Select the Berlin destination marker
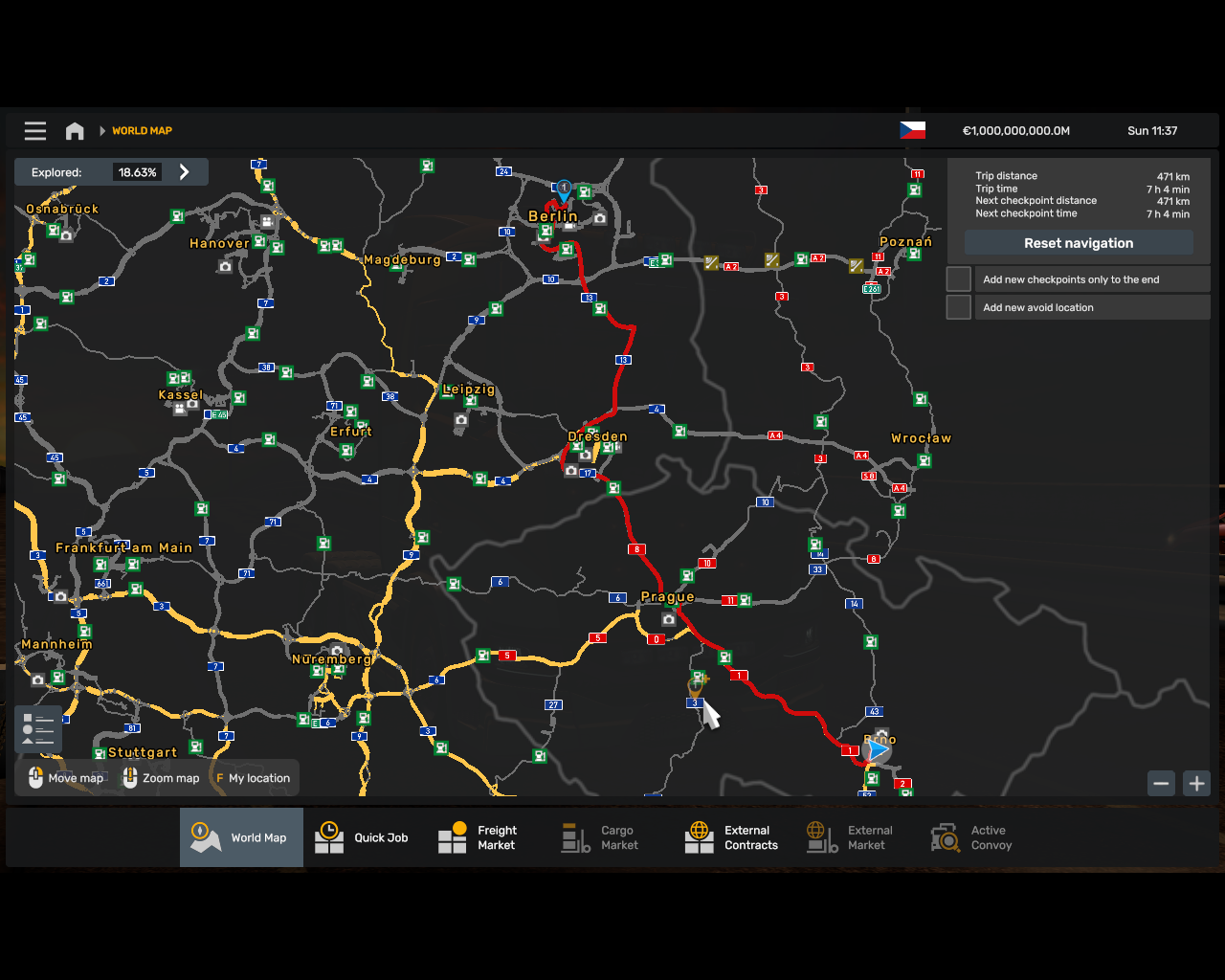The image size is (1225, 980). (x=564, y=189)
